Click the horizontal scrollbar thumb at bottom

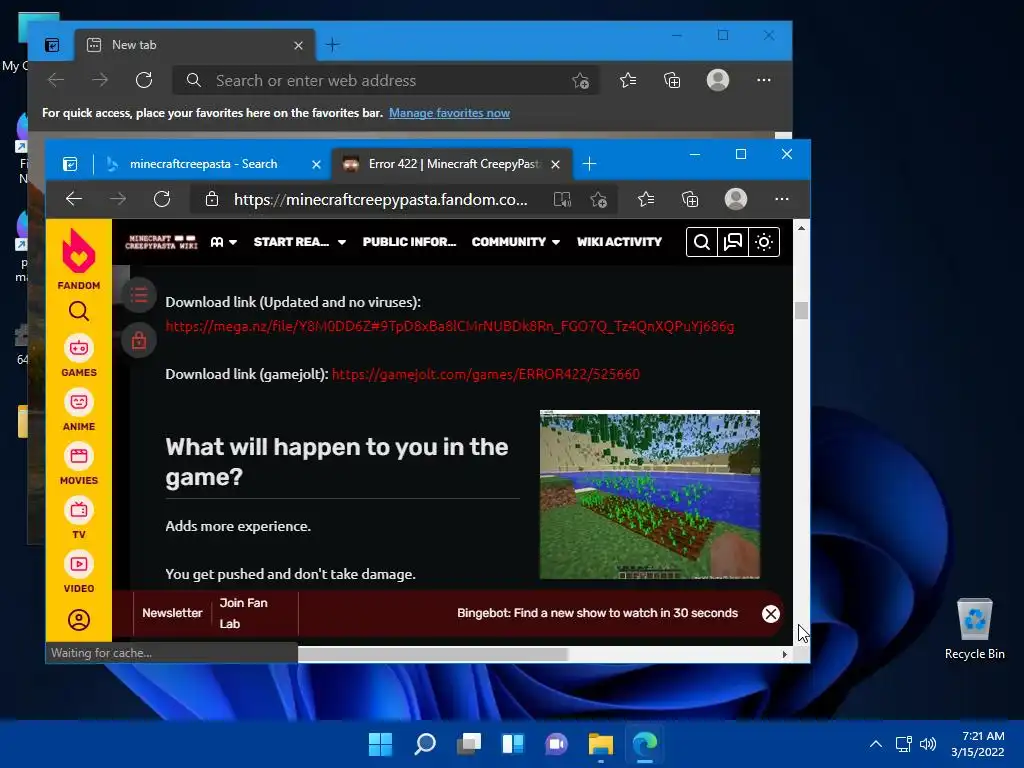tap(432, 654)
